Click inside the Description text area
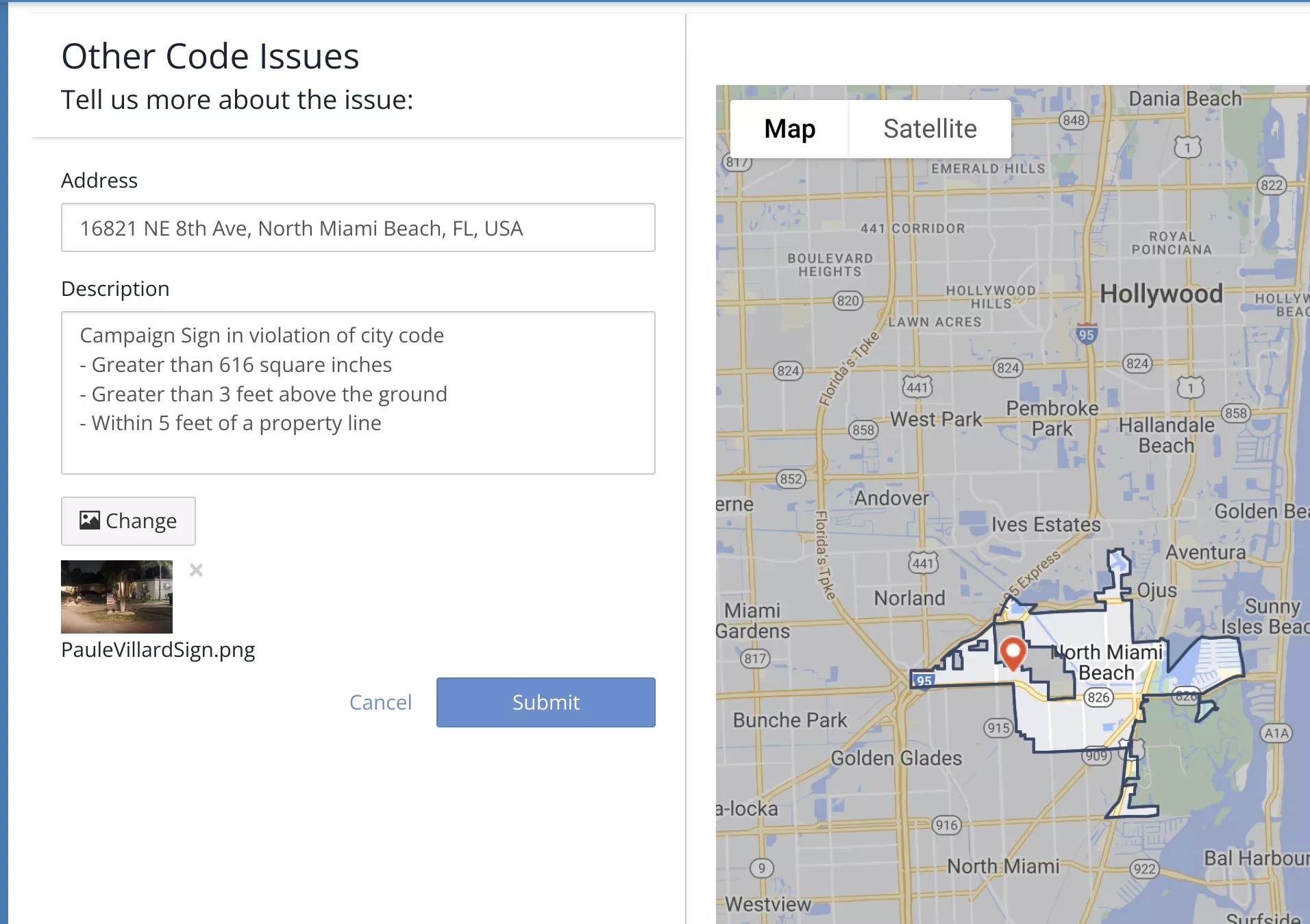1310x924 pixels. pos(358,392)
